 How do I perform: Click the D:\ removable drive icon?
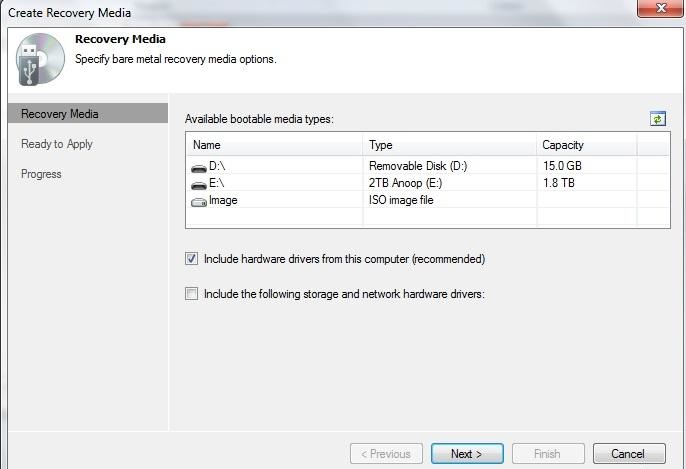pyautogui.click(x=199, y=168)
